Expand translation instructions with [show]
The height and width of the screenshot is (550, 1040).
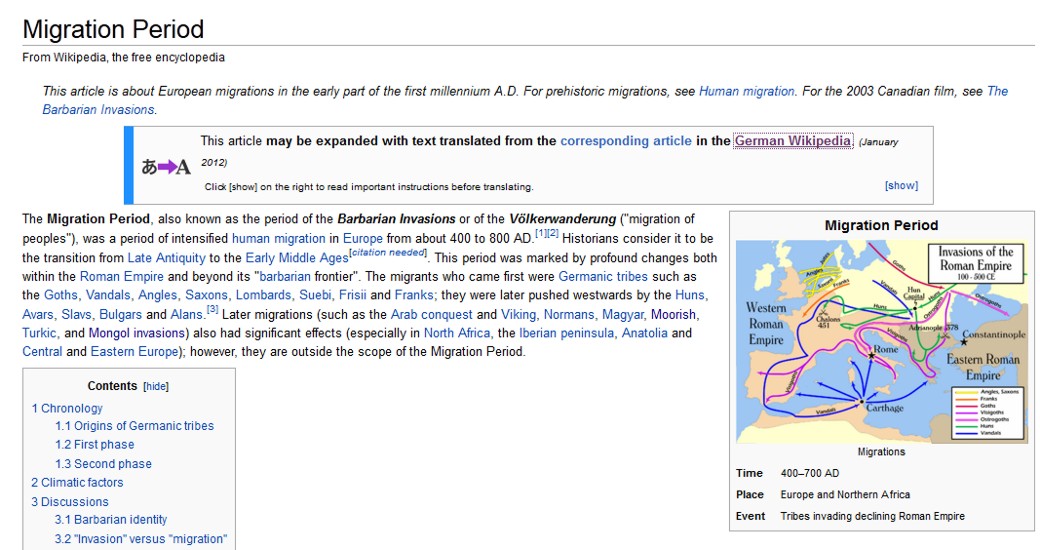tap(901, 186)
